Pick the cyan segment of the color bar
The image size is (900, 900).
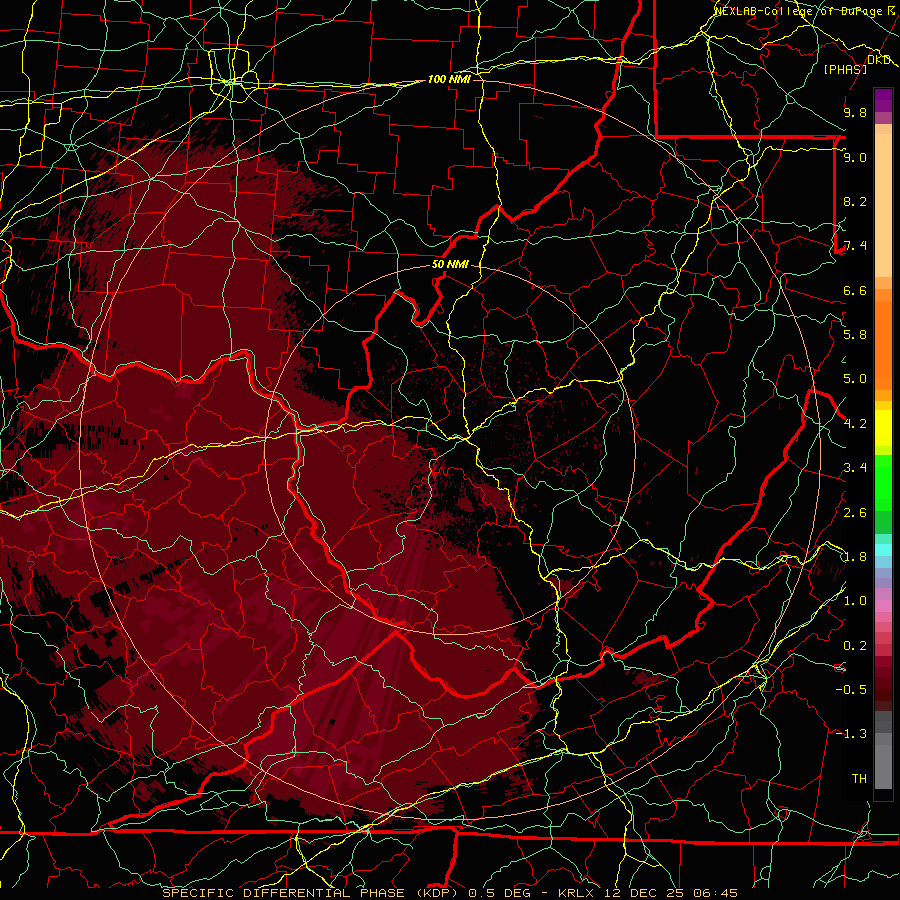(883, 550)
